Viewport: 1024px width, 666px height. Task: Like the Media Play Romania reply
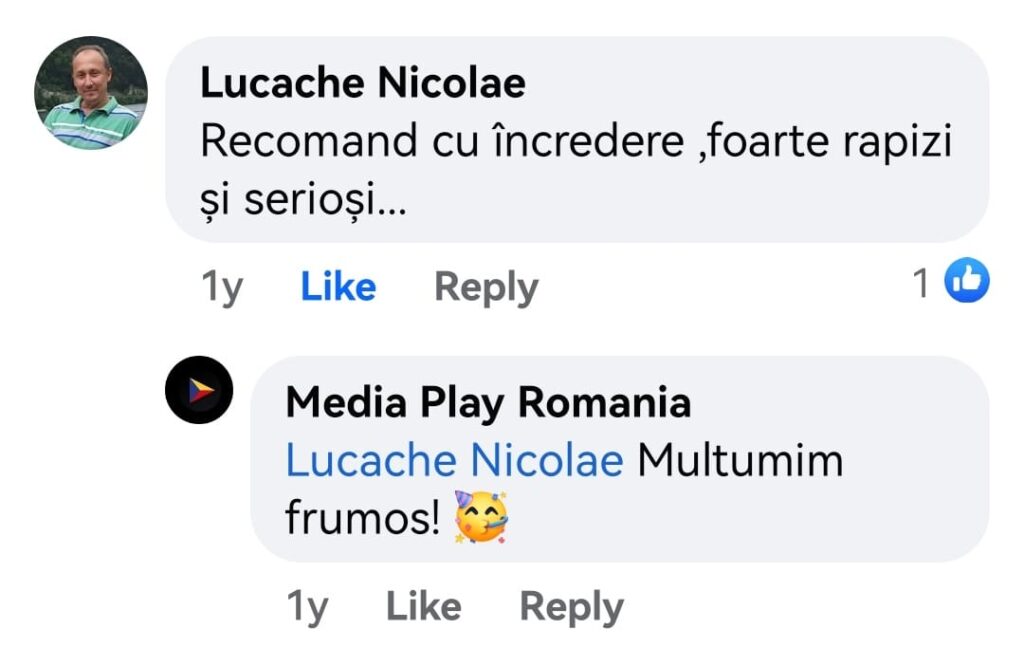coord(424,606)
